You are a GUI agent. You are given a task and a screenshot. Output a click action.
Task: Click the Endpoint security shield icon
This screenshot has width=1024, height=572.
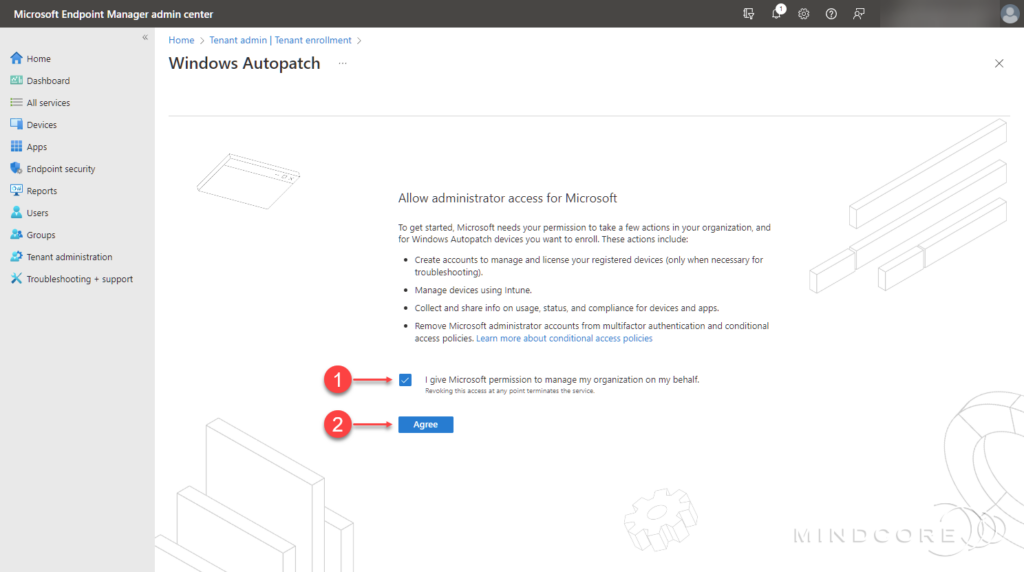[16, 168]
